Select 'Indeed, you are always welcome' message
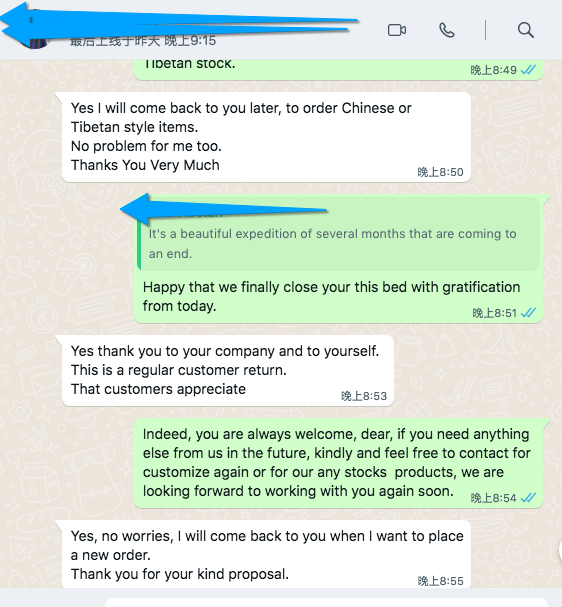 (x=338, y=463)
